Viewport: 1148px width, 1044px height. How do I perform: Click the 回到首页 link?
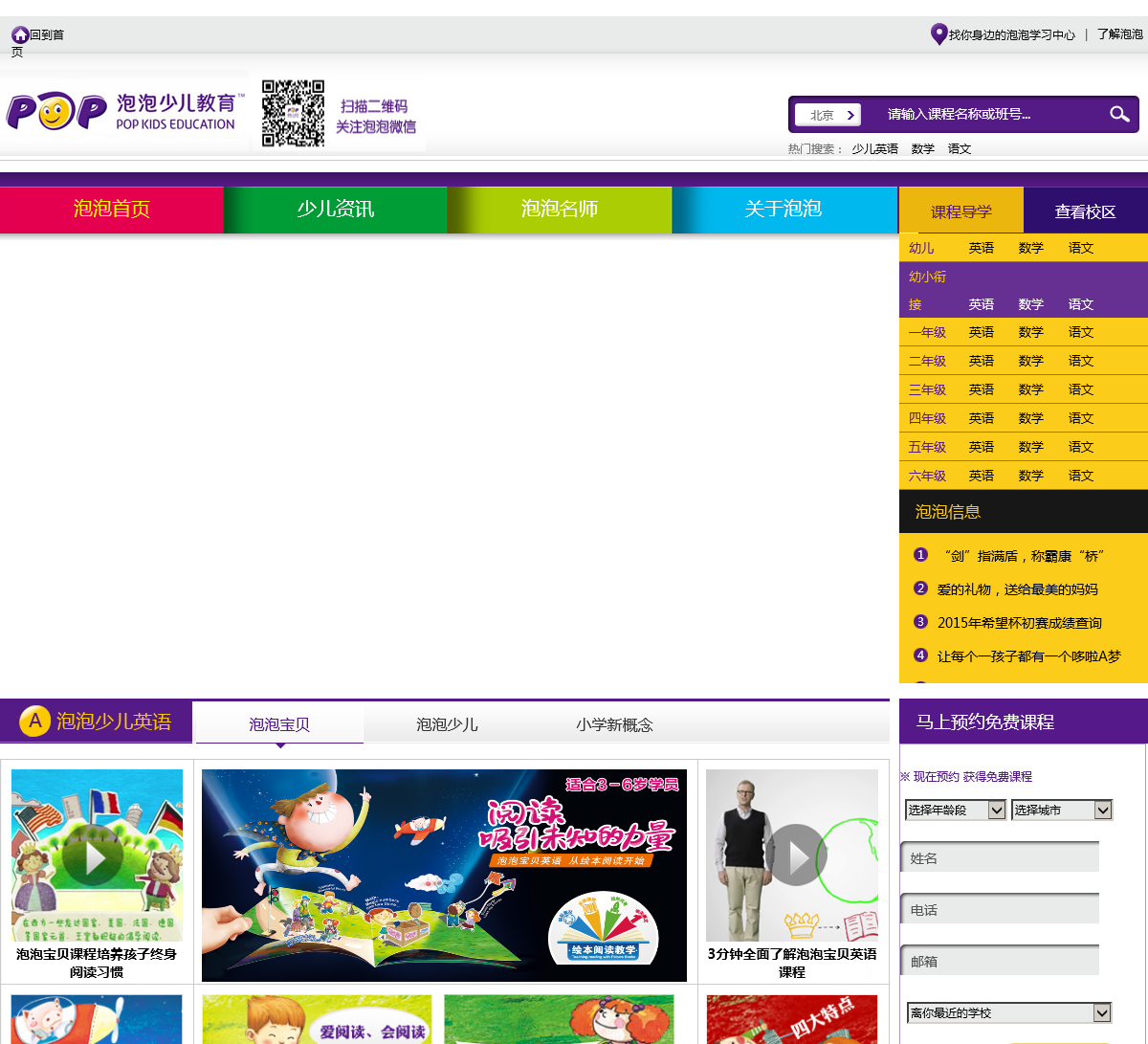38,43
